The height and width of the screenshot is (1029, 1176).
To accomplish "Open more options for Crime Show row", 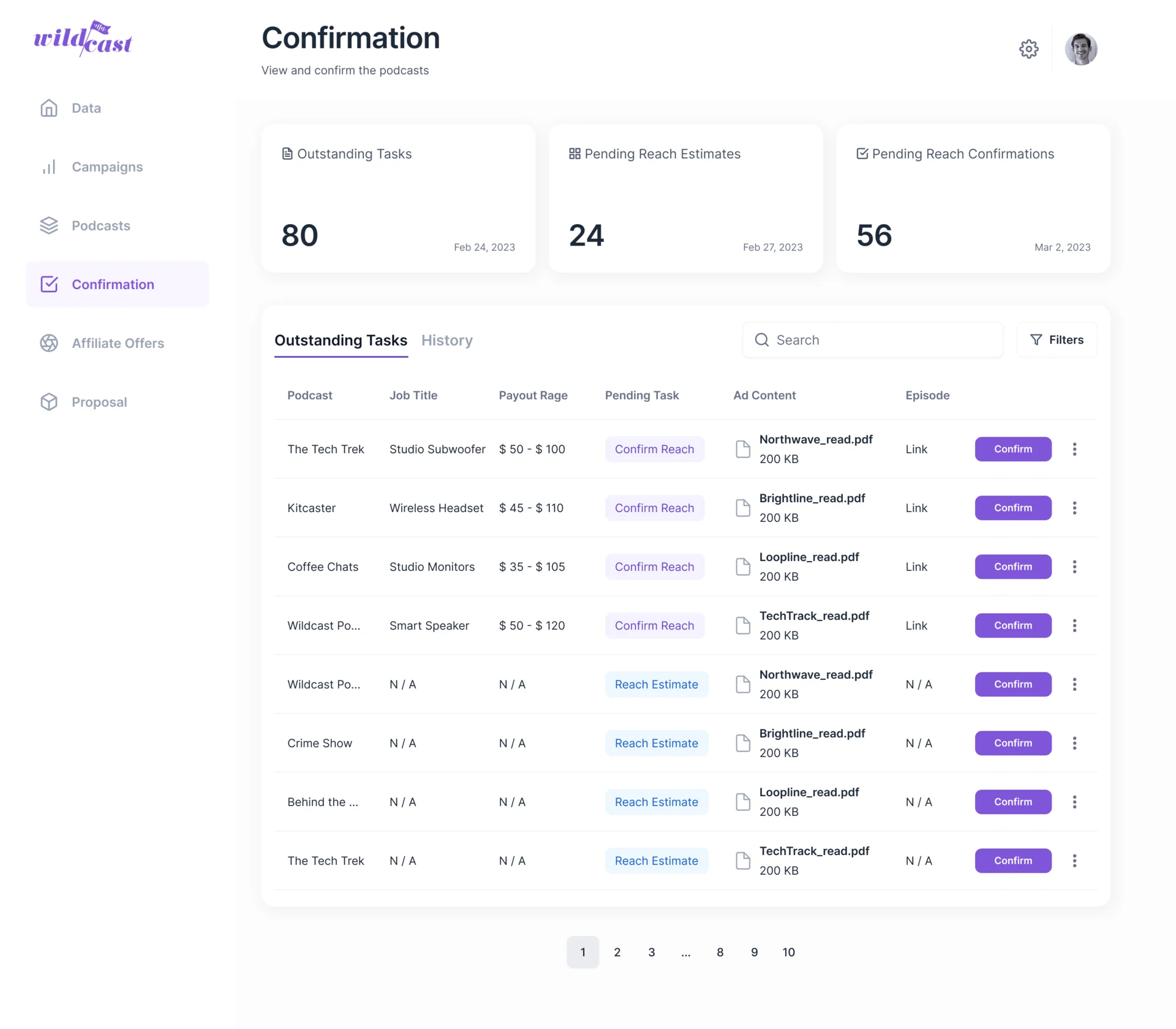I will tap(1074, 743).
